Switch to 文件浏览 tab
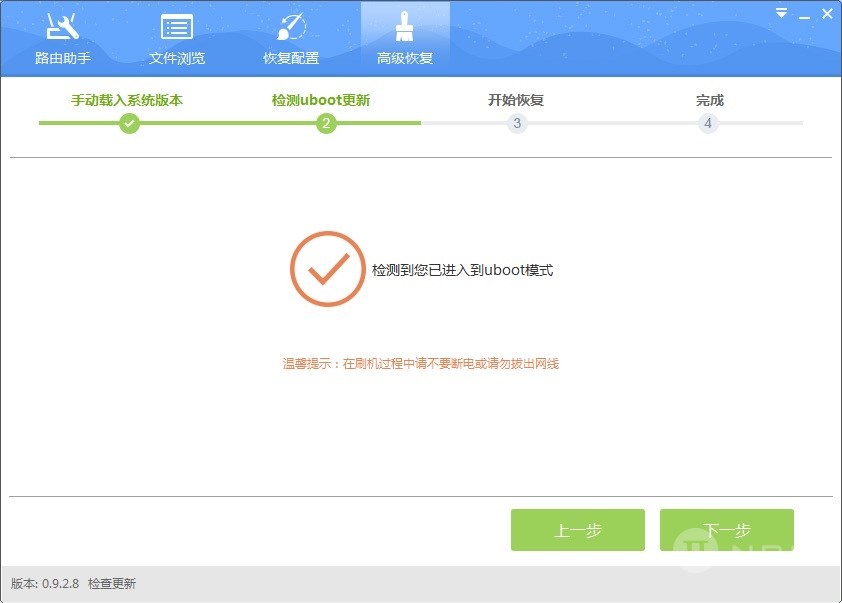Viewport: 842px width, 603px height. pos(177,39)
